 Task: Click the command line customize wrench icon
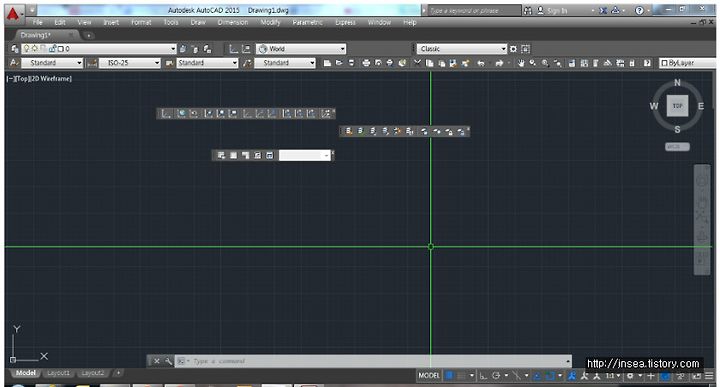[168, 361]
